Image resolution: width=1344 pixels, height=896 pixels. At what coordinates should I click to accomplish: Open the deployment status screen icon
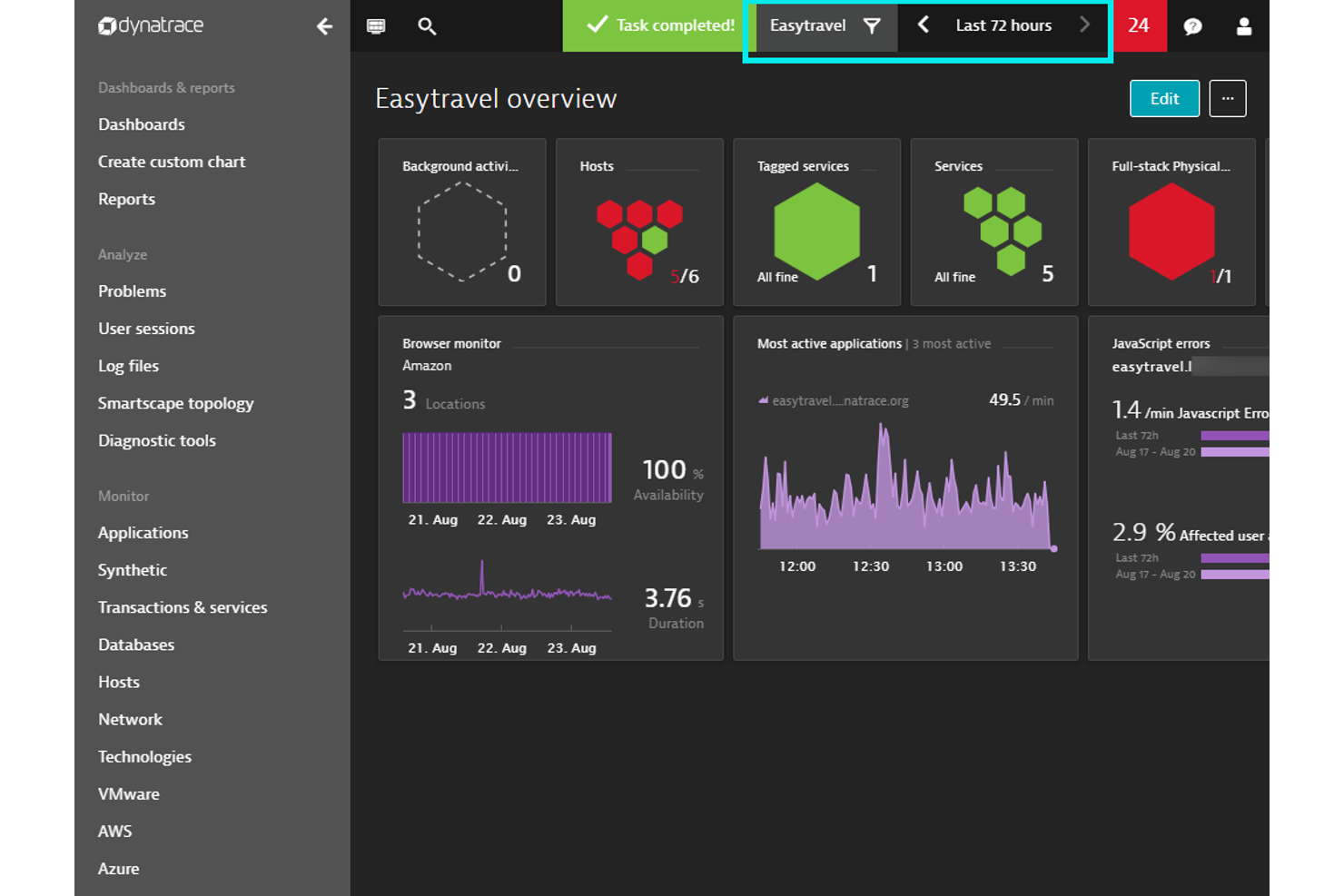[375, 26]
